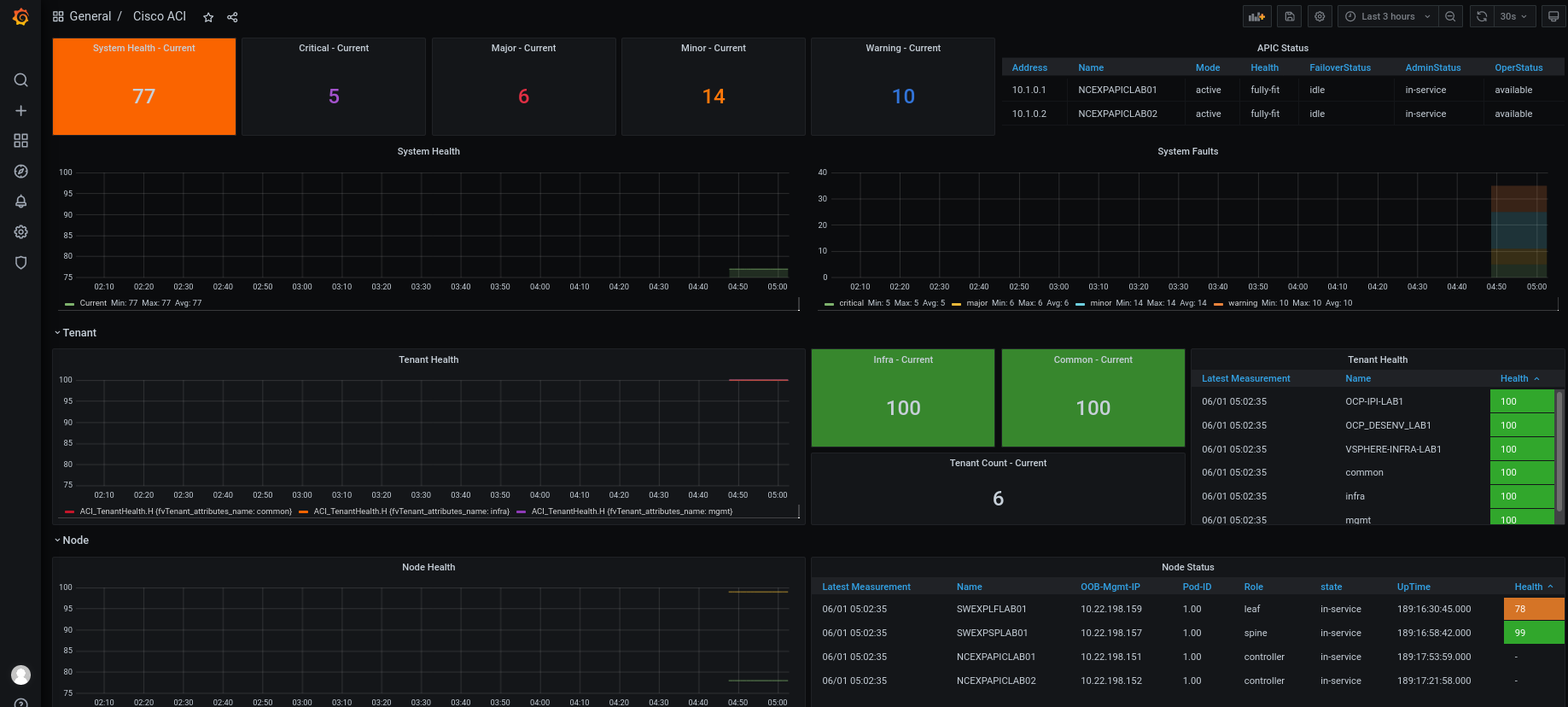This screenshot has width=1568, height=707.
Task: Click the SWEXPLFLAB01 node name cell
Action: [x=991, y=609]
